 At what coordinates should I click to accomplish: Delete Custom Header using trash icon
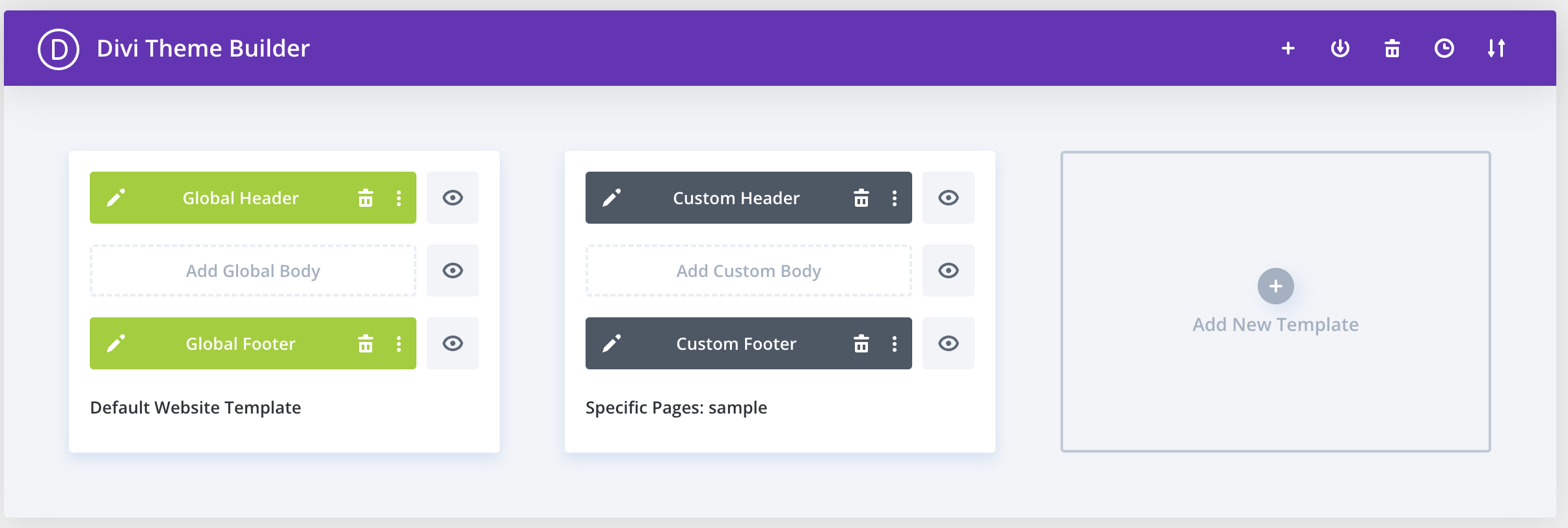pos(861,198)
